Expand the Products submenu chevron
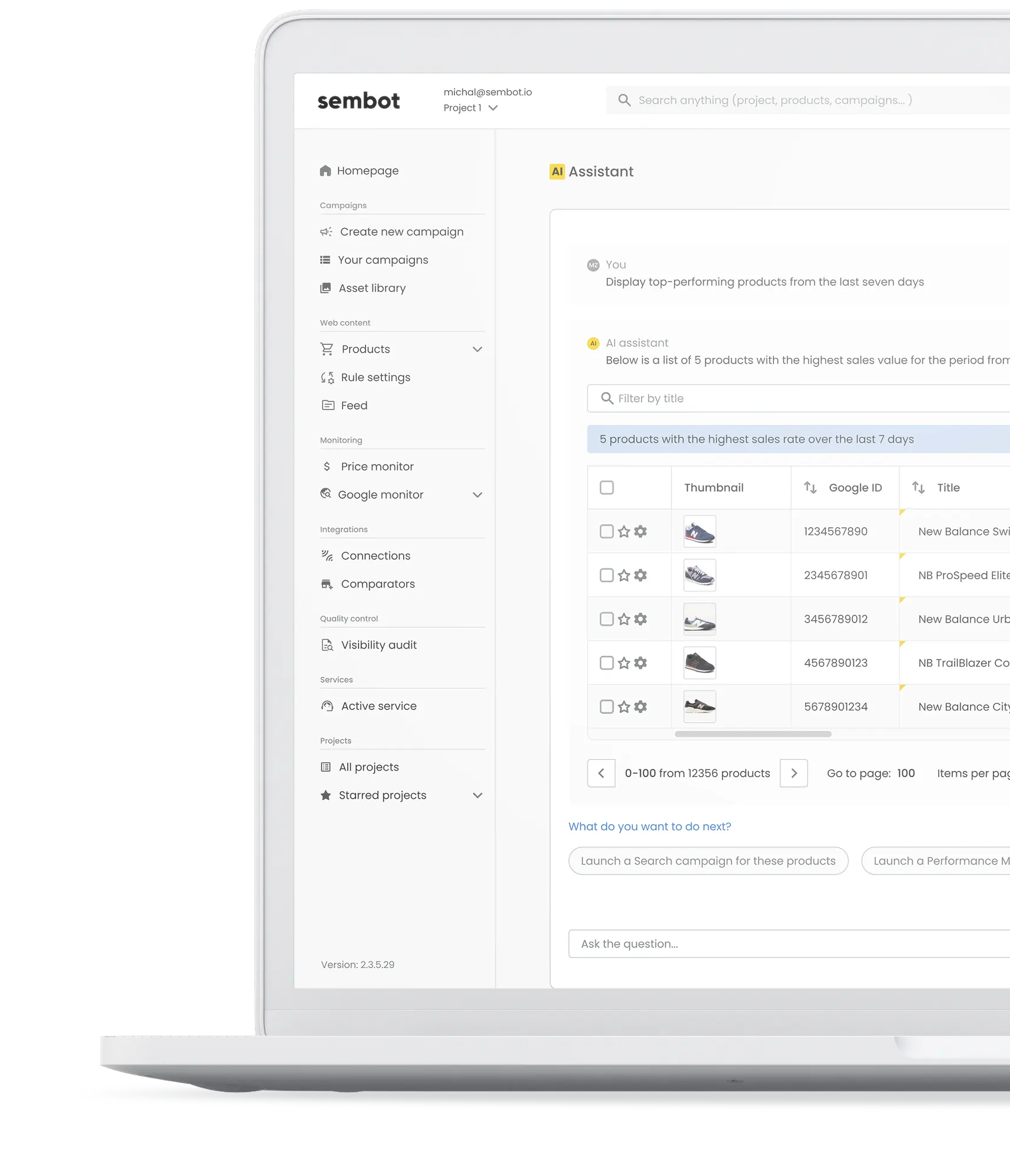This screenshot has height=1176, width=1010. [x=477, y=349]
